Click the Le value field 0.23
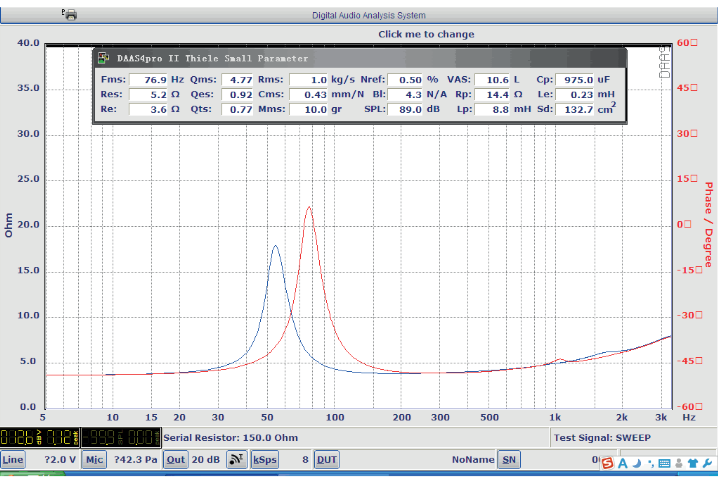This screenshot has width=722, height=482. tap(575, 94)
